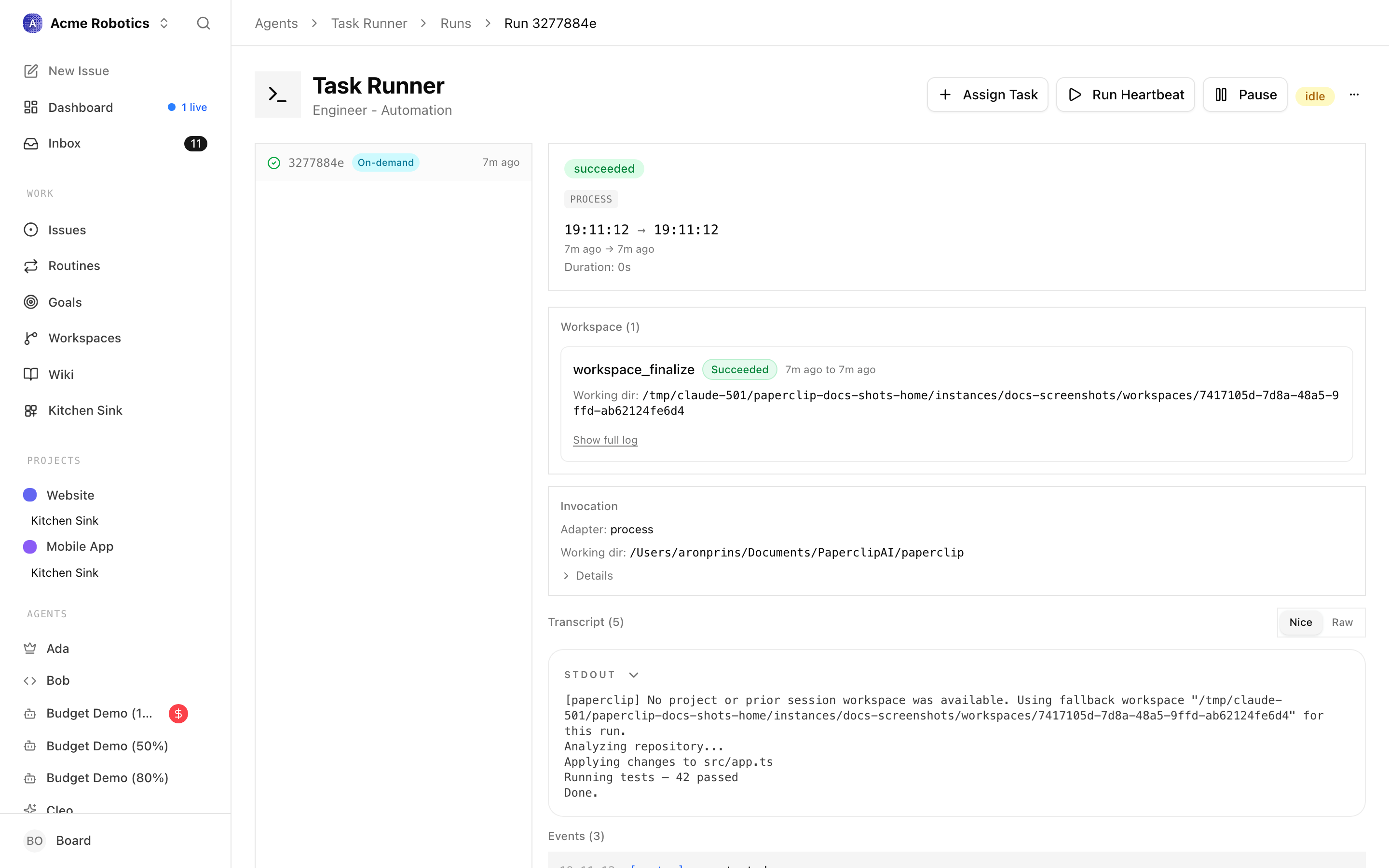
Task: Click the Mobile App project color dot
Action: click(x=30, y=546)
